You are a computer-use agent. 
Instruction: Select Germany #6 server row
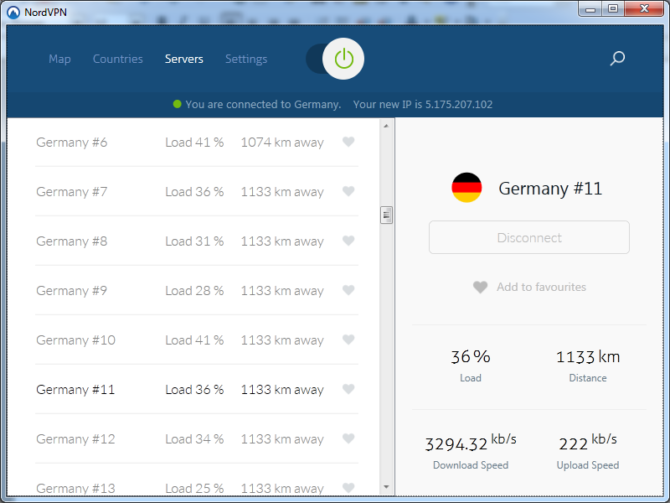point(197,142)
